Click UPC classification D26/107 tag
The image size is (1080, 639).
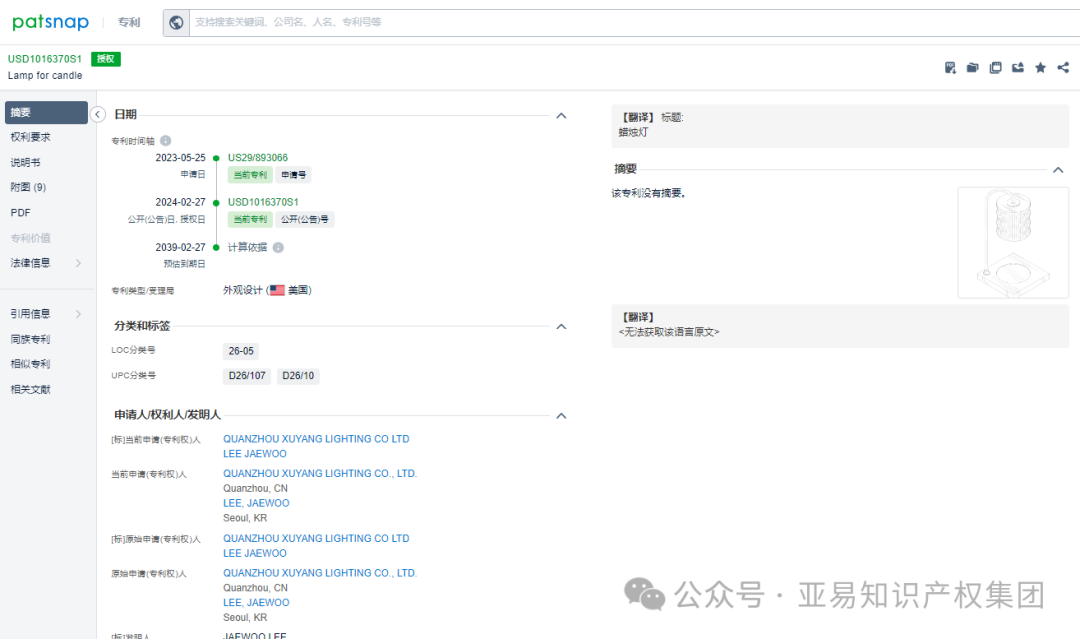247,376
